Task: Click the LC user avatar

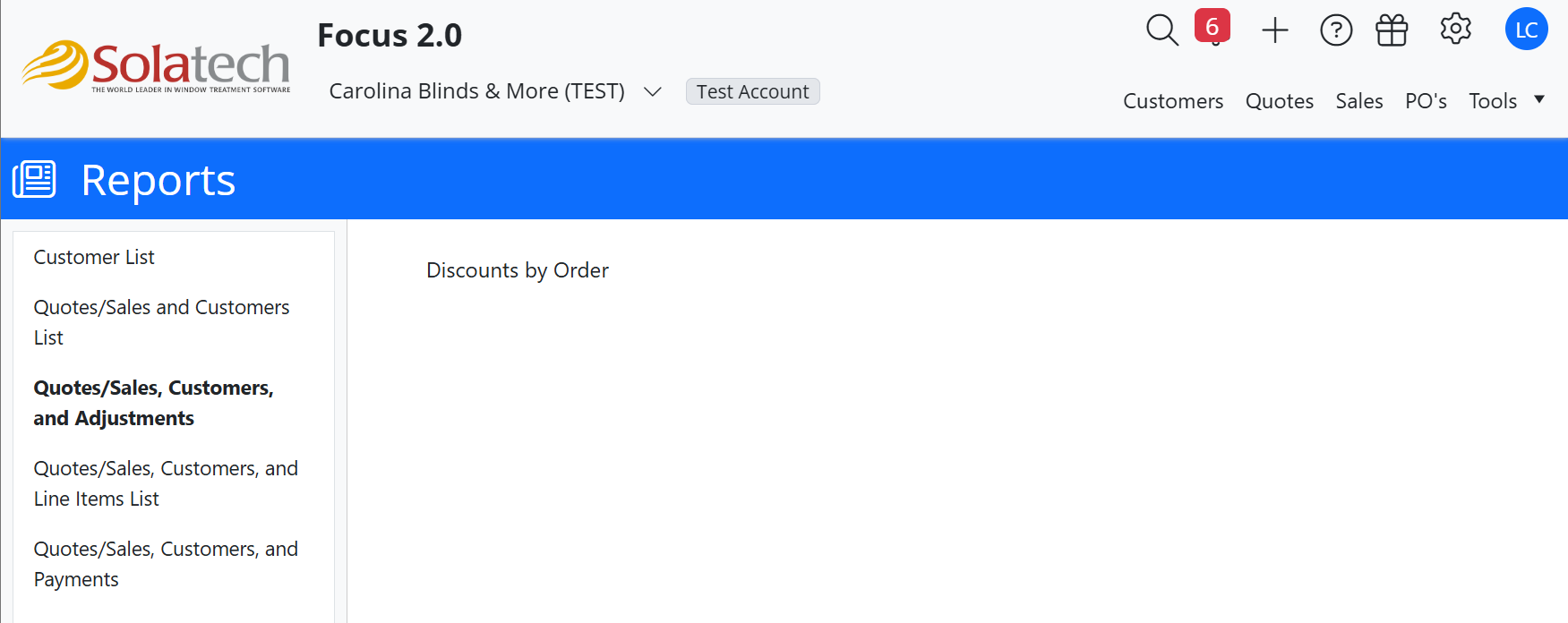Action: [1526, 30]
